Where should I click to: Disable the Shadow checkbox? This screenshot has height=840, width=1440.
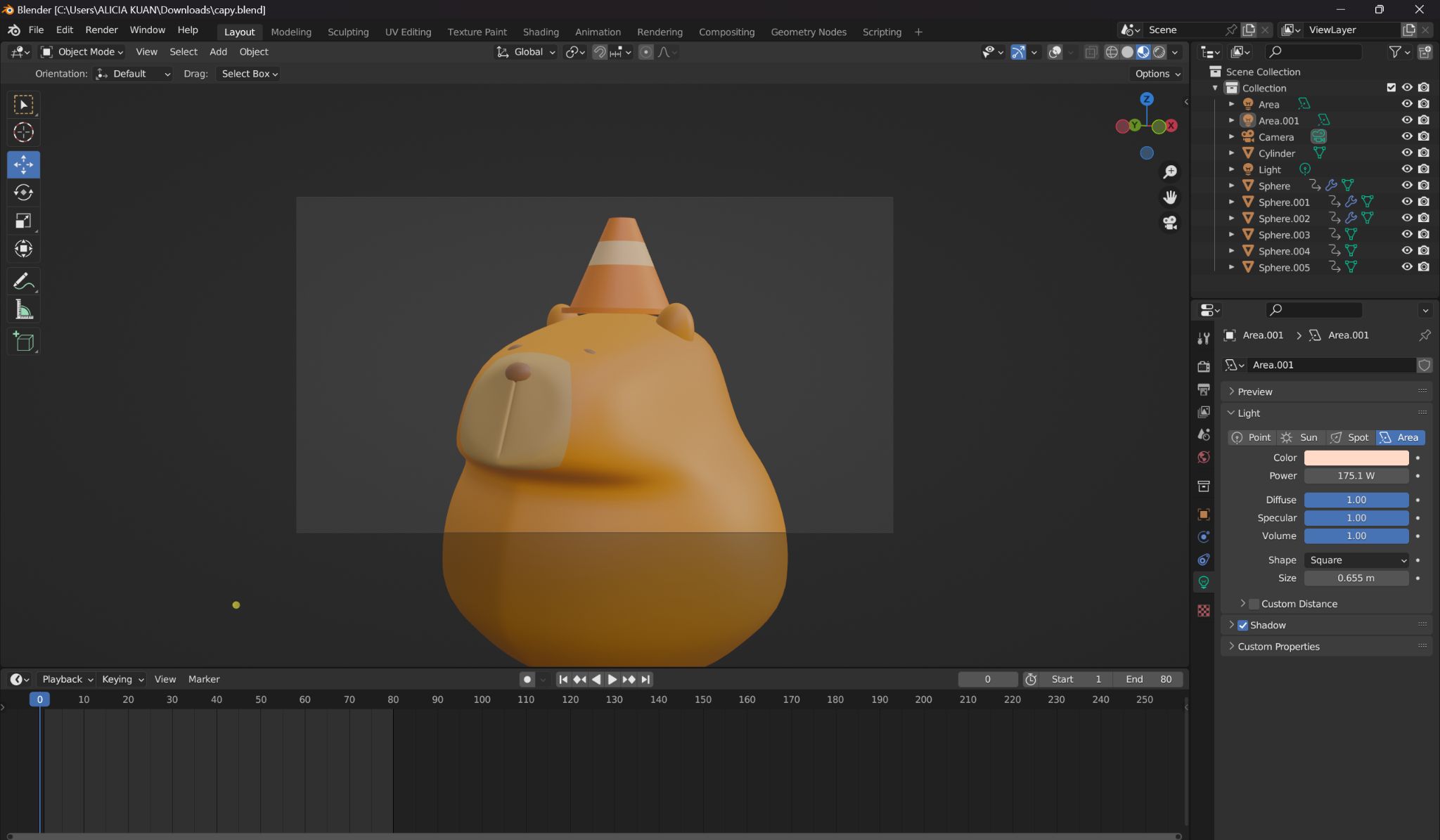(x=1243, y=625)
